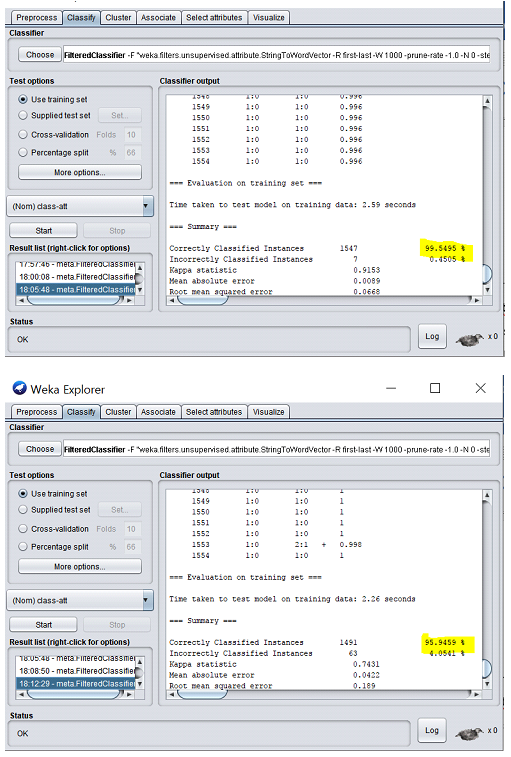
Task: Open the Associate tab in the Weka Explorer window
Action: (x=158, y=412)
